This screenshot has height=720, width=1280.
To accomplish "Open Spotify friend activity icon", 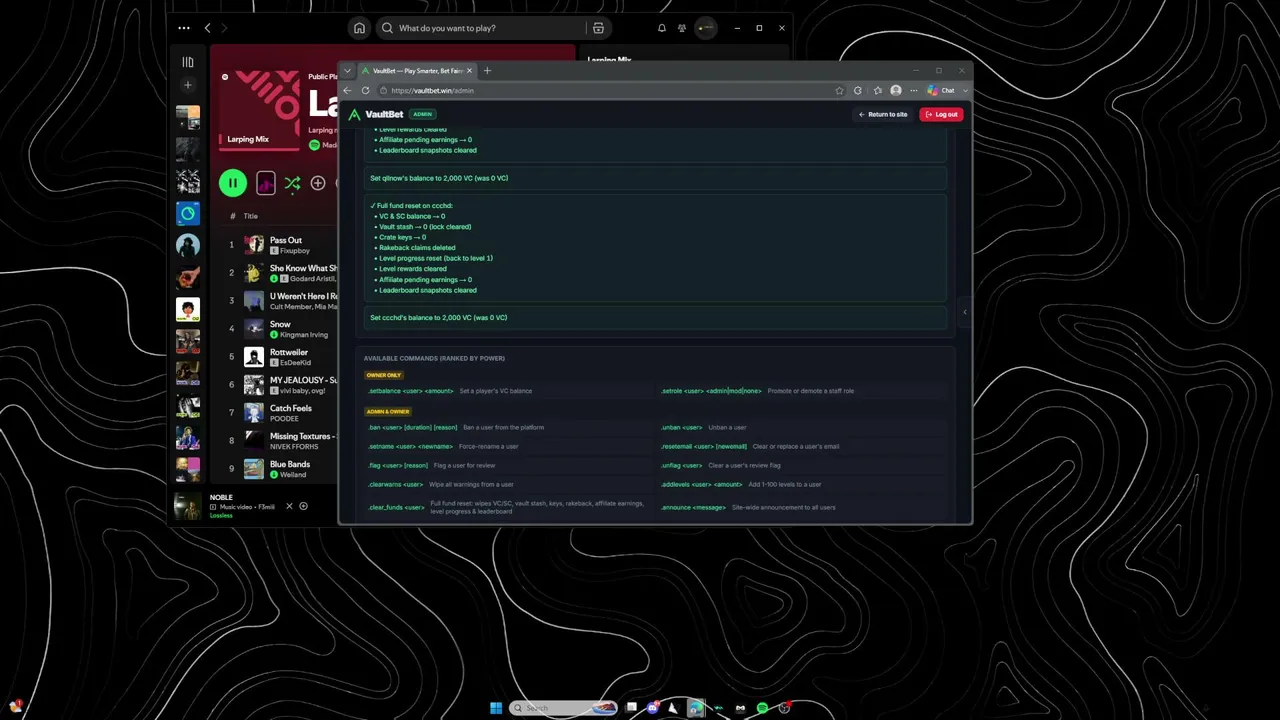I will [683, 28].
